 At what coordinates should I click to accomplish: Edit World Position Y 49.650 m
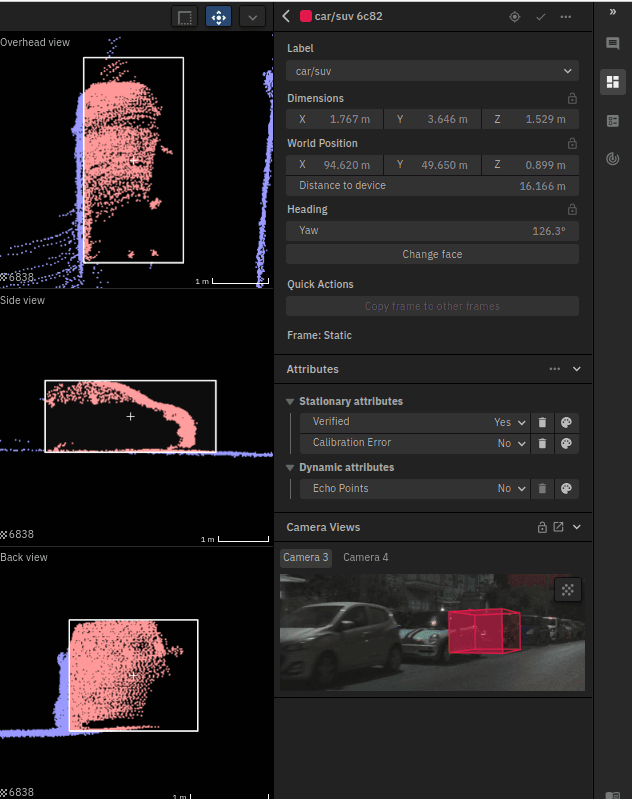(432, 165)
